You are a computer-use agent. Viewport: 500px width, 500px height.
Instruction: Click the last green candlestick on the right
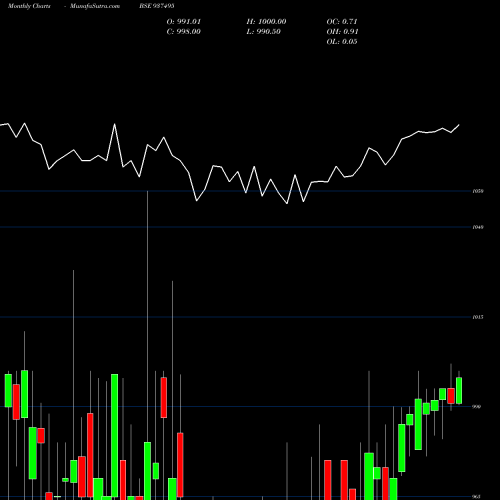tap(459, 391)
